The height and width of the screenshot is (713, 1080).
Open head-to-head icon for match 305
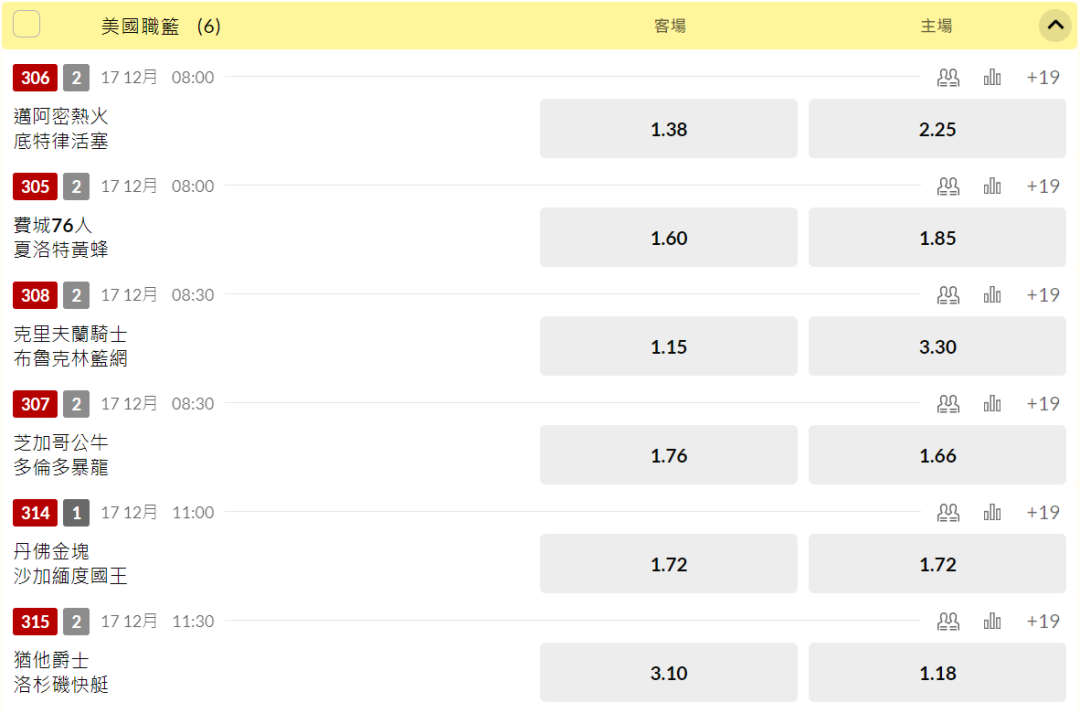[x=948, y=186]
